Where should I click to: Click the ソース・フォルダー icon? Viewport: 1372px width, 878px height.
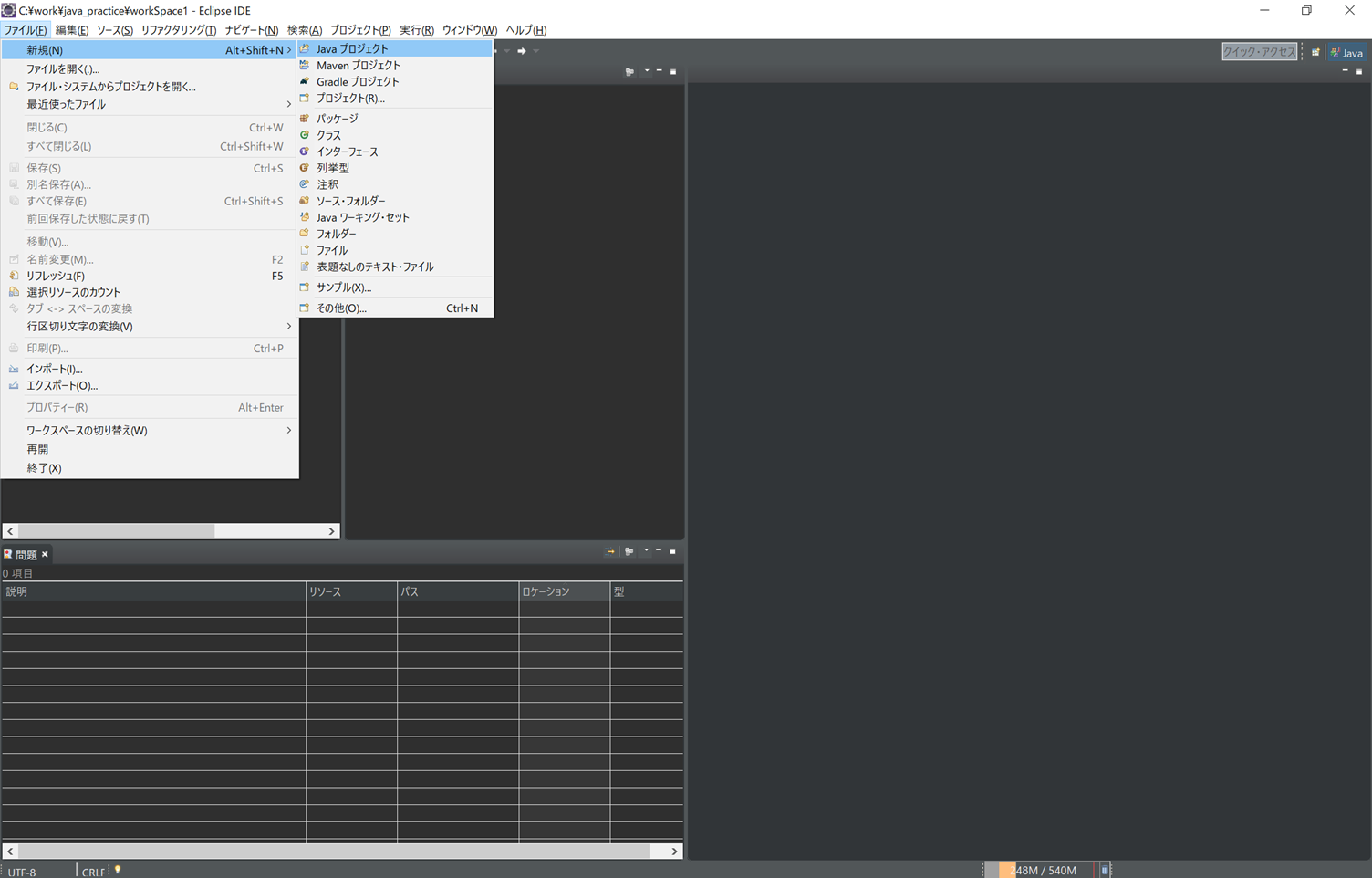tap(305, 201)
